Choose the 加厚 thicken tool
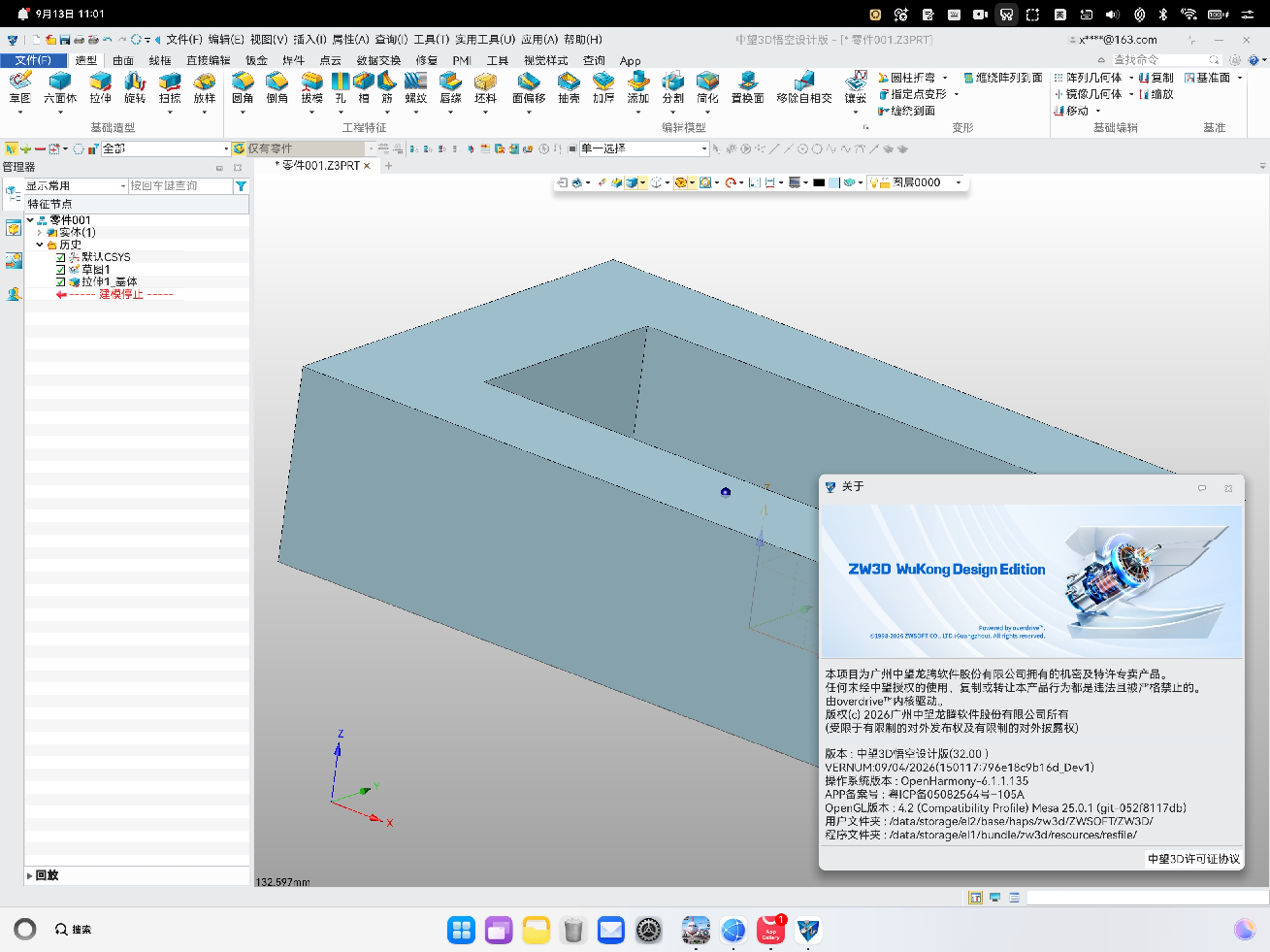 click(603, 87)
